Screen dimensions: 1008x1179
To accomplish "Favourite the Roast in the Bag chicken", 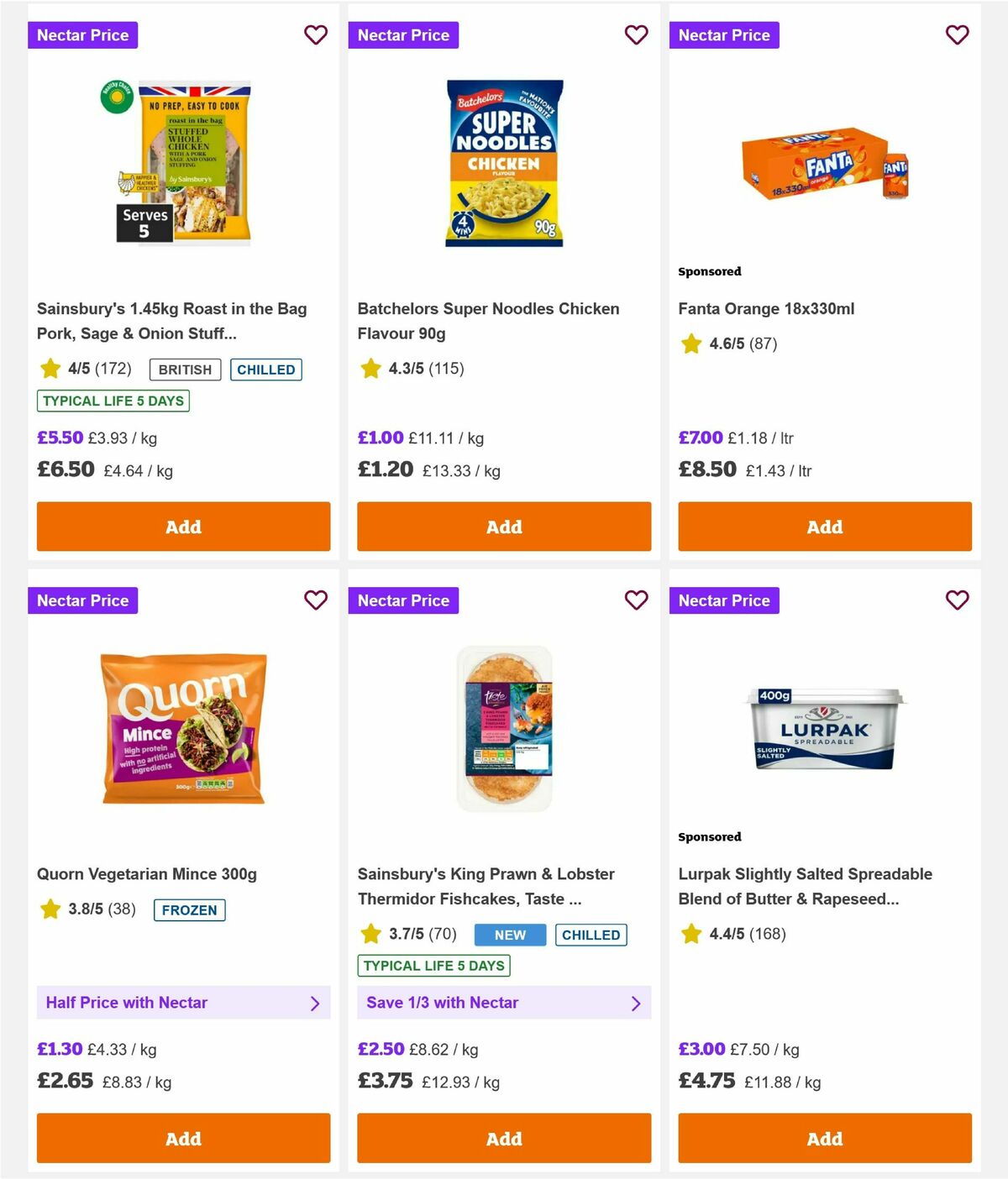I will click(316, 35).
